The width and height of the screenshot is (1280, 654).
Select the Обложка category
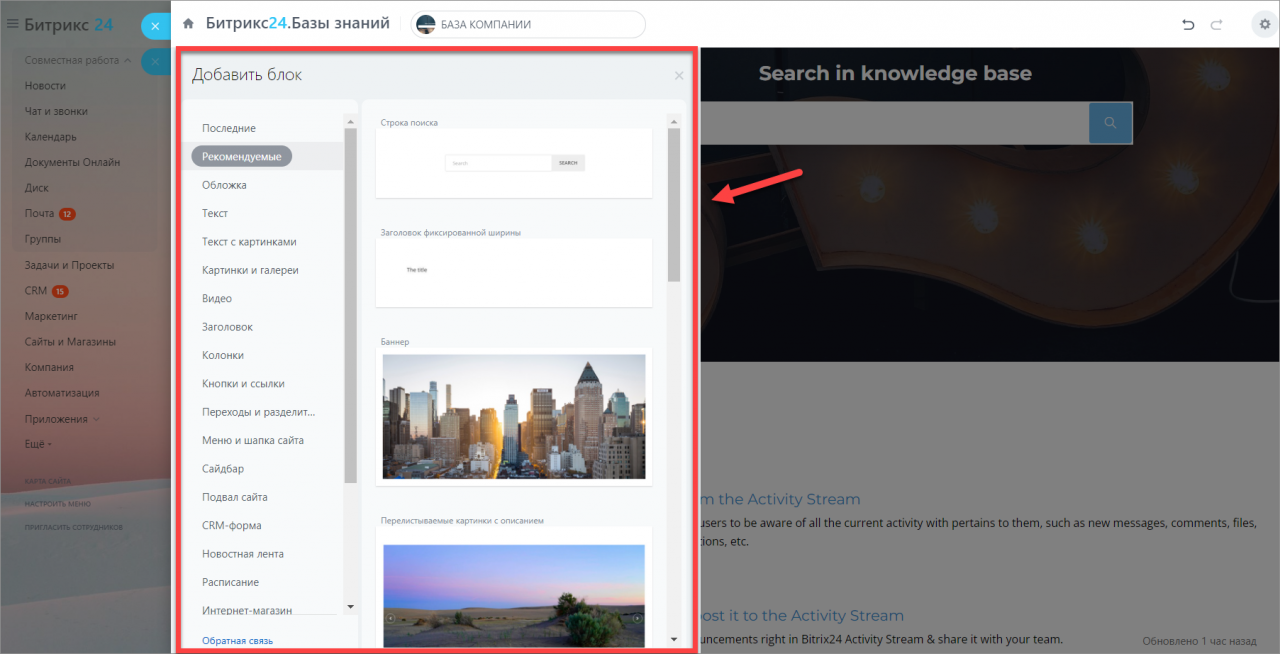tap(224, 185)
